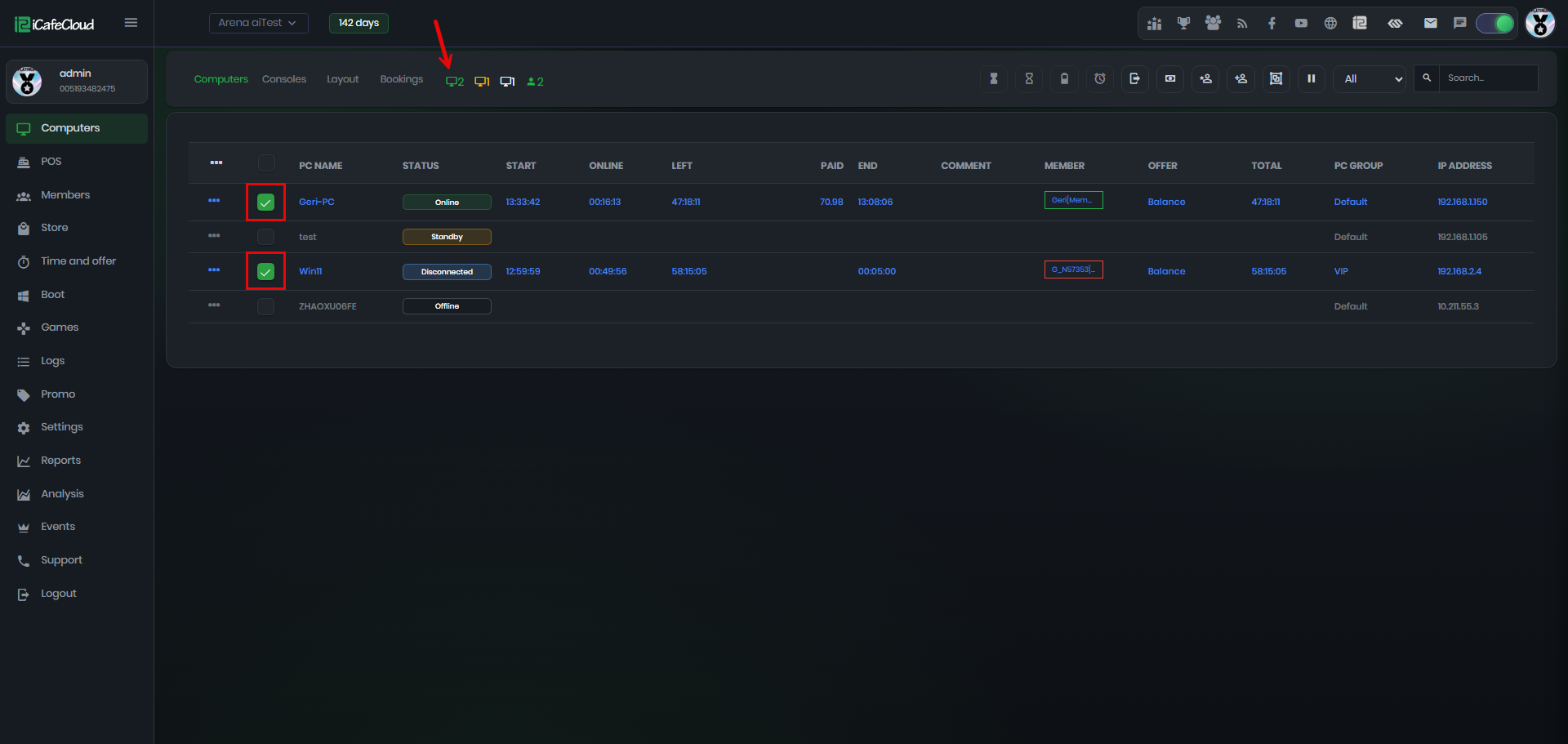
Task: Open the chat message icon
Action: tap(1459, 24)
